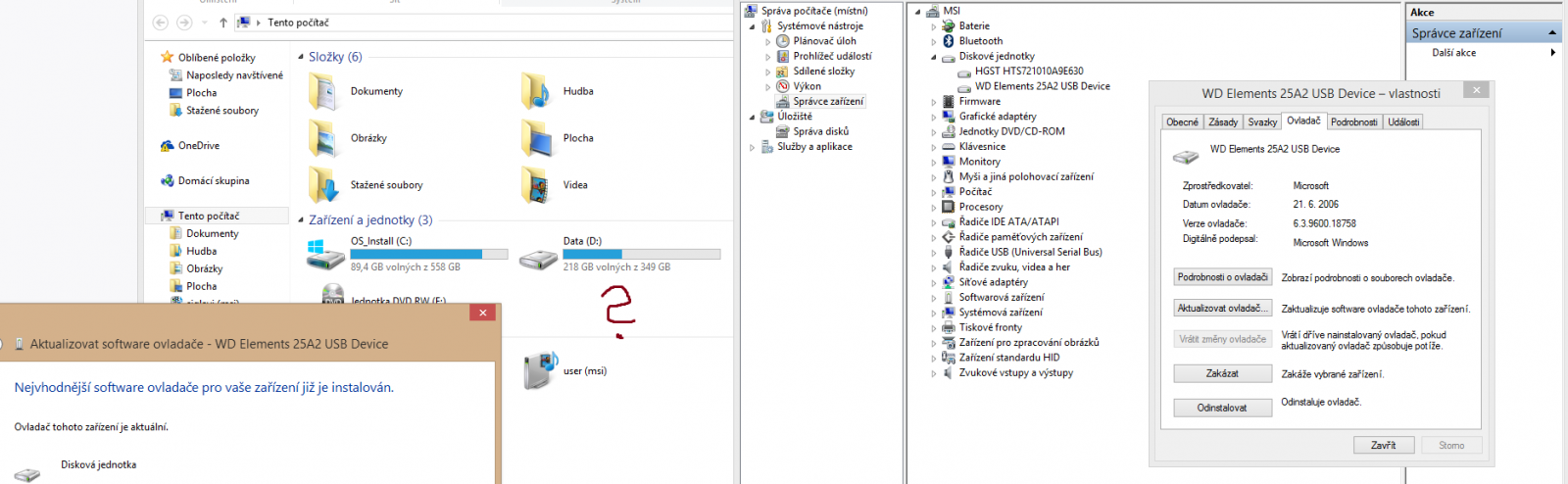Click the Procesory icon in the device tree
Image resolution: width=1568 pixels, height=484 pixels.
pyautogui.click(x=949, y=207)
